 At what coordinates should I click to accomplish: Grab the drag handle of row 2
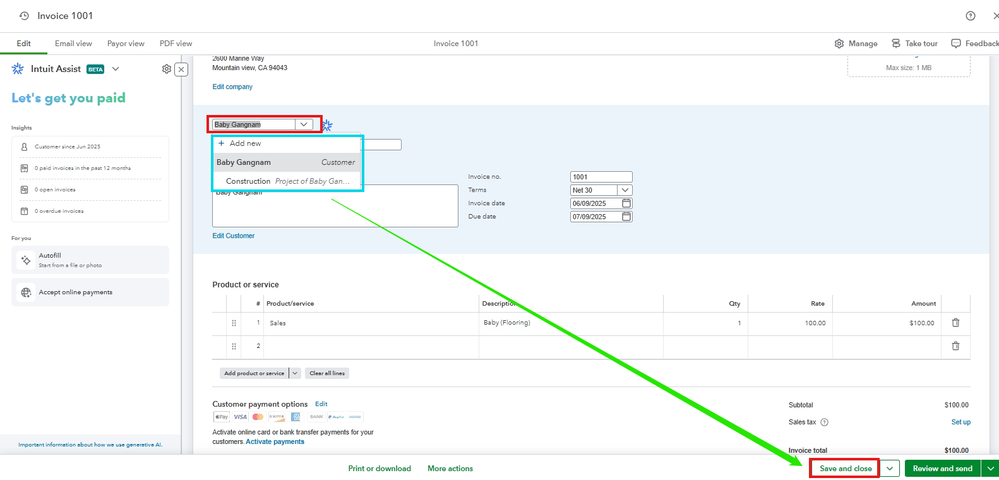coord(234,346)
